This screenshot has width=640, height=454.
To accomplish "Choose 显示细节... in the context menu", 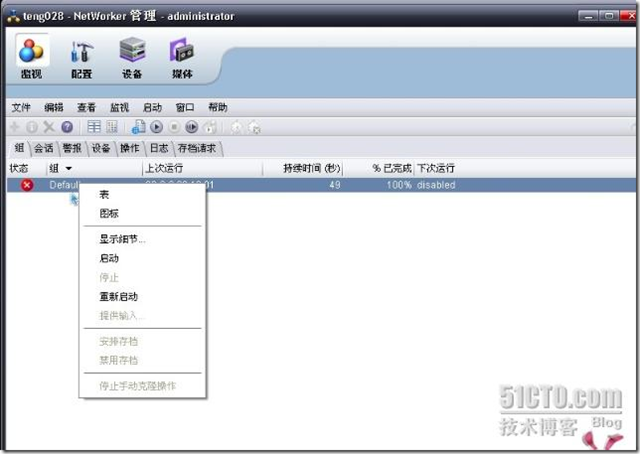I will click(122, 239).
